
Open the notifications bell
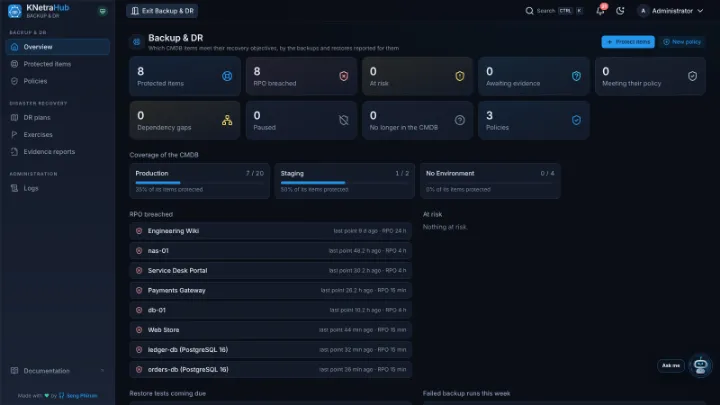tap(600, 11)
